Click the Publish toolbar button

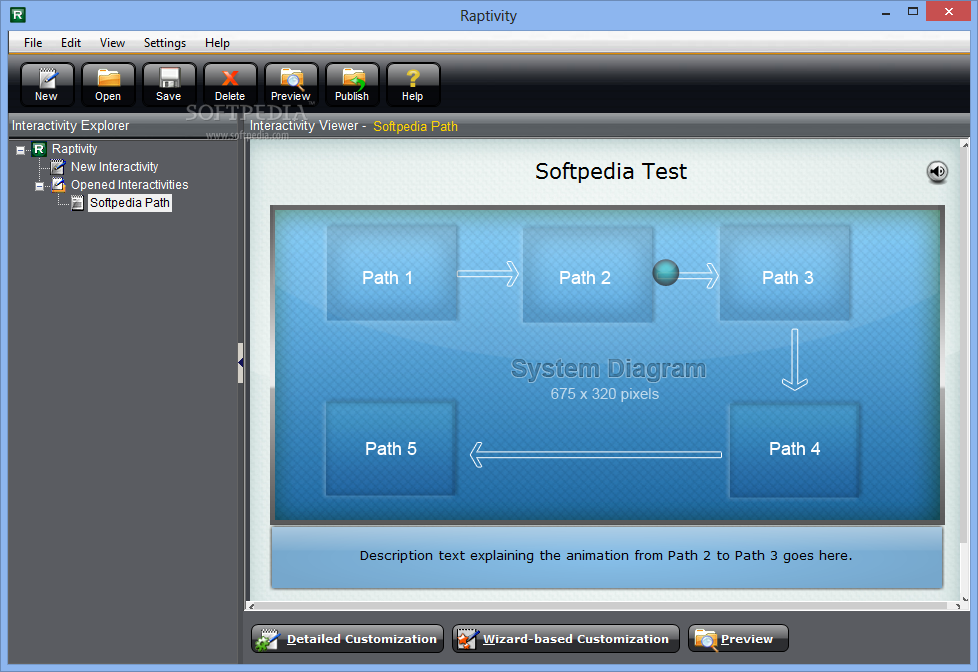pos(352,85)
